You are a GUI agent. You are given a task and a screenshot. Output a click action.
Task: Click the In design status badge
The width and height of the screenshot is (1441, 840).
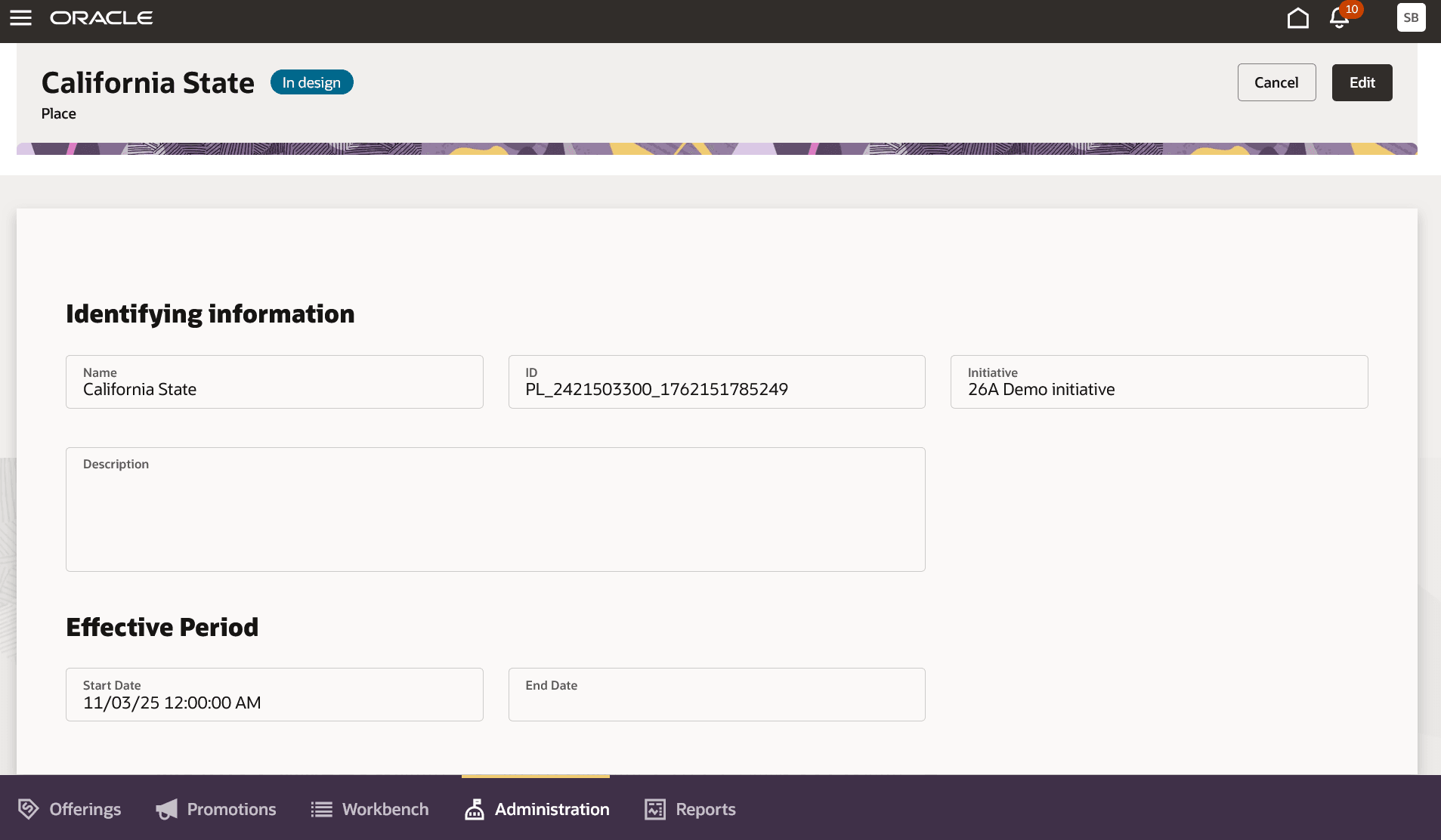click(x=311, y=82)
